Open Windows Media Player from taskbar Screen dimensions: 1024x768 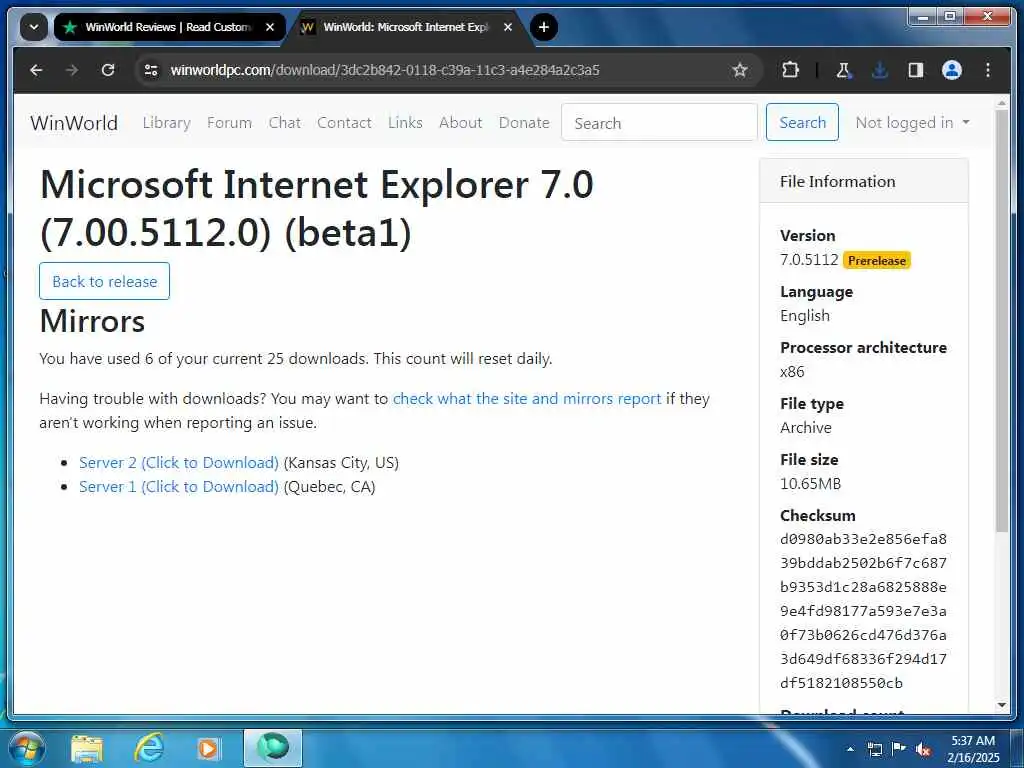209,748
